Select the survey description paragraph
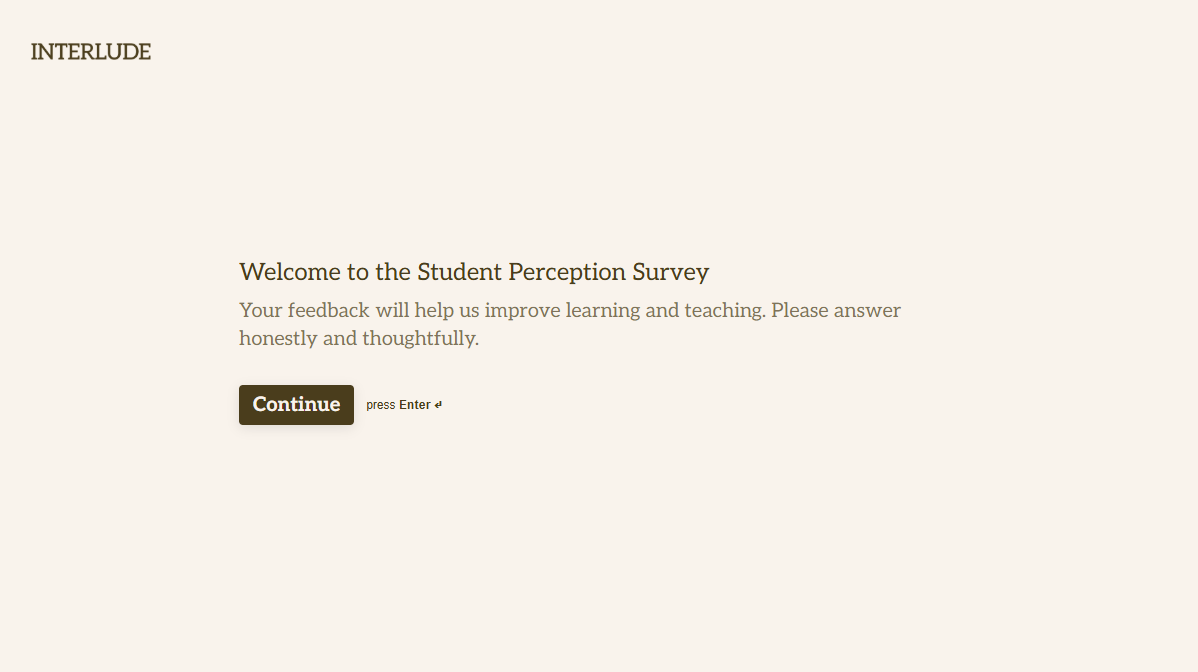The height and width of the screenshot is (672, 1198). pos(568,323)
